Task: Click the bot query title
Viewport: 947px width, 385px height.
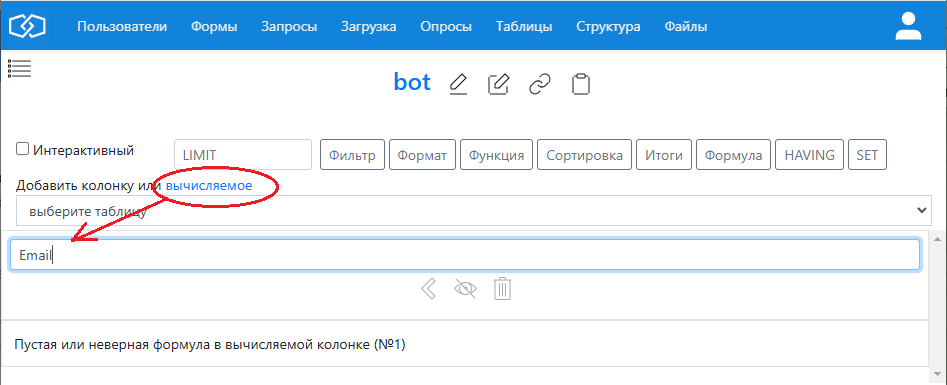Action: pyautogui.click(x=412, y=82)
